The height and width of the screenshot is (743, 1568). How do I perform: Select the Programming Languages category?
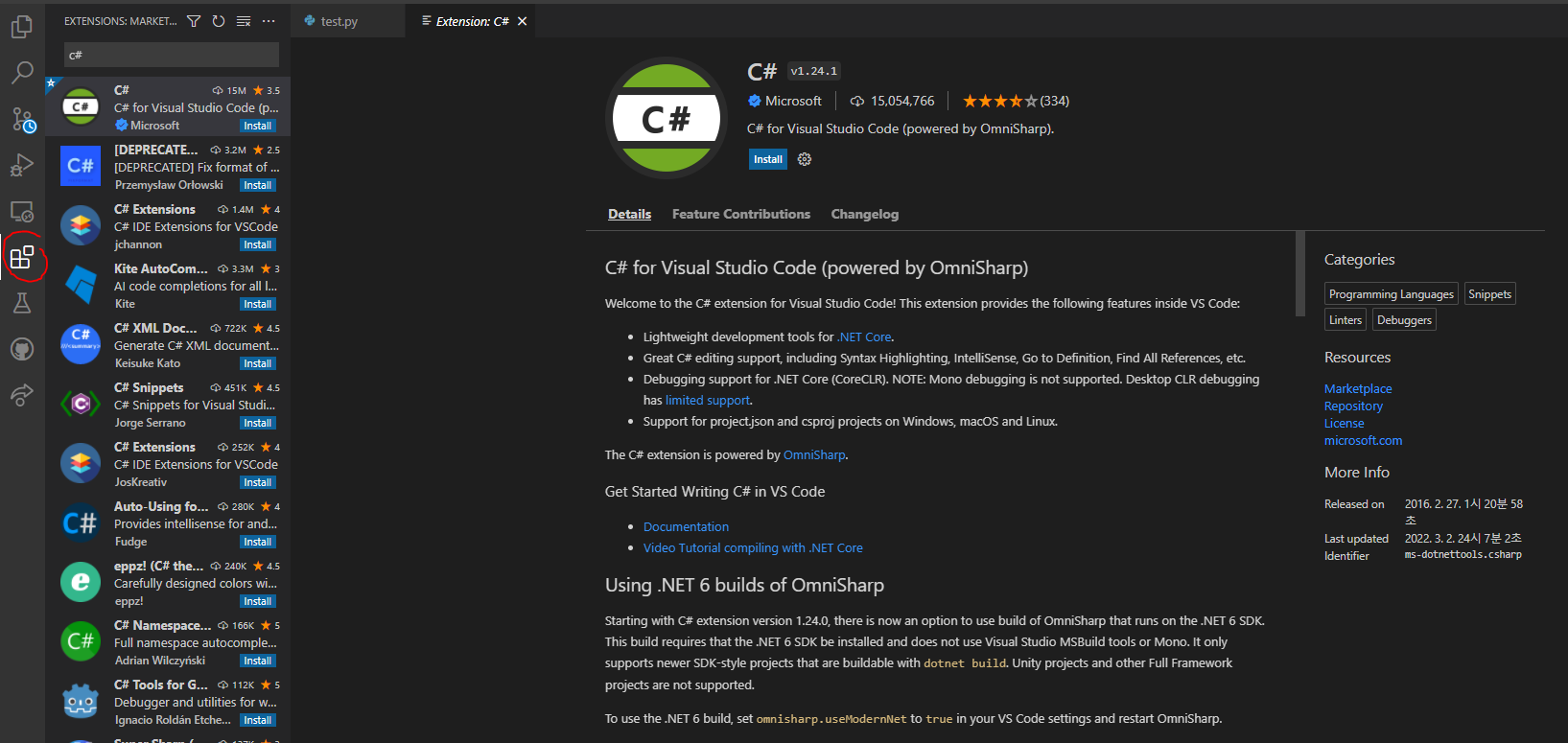[x=1392, y=294]
